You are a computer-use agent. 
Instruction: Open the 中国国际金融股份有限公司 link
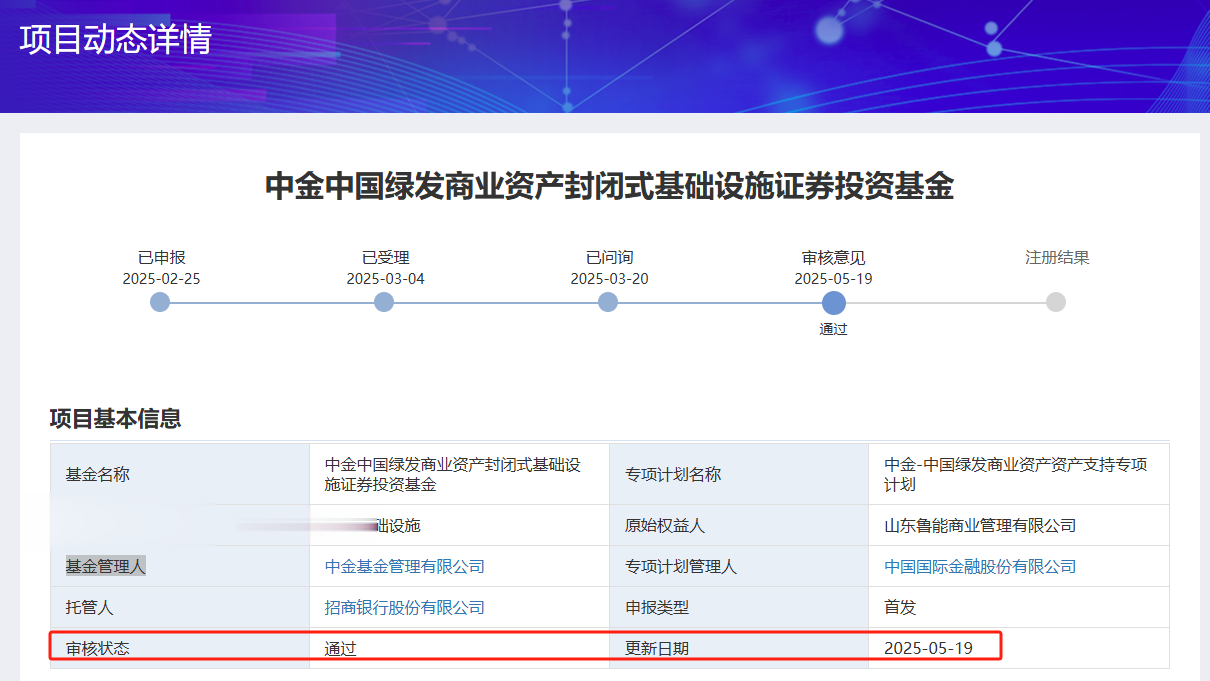tap(980, 567)
